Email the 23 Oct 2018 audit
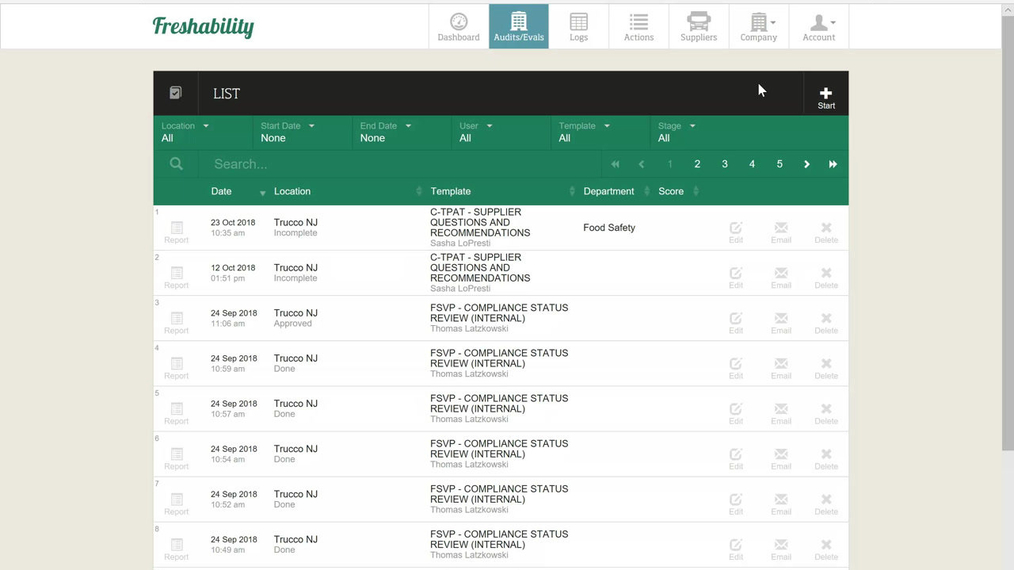Screen dimensions: 1014x570 tap(781, 232)
